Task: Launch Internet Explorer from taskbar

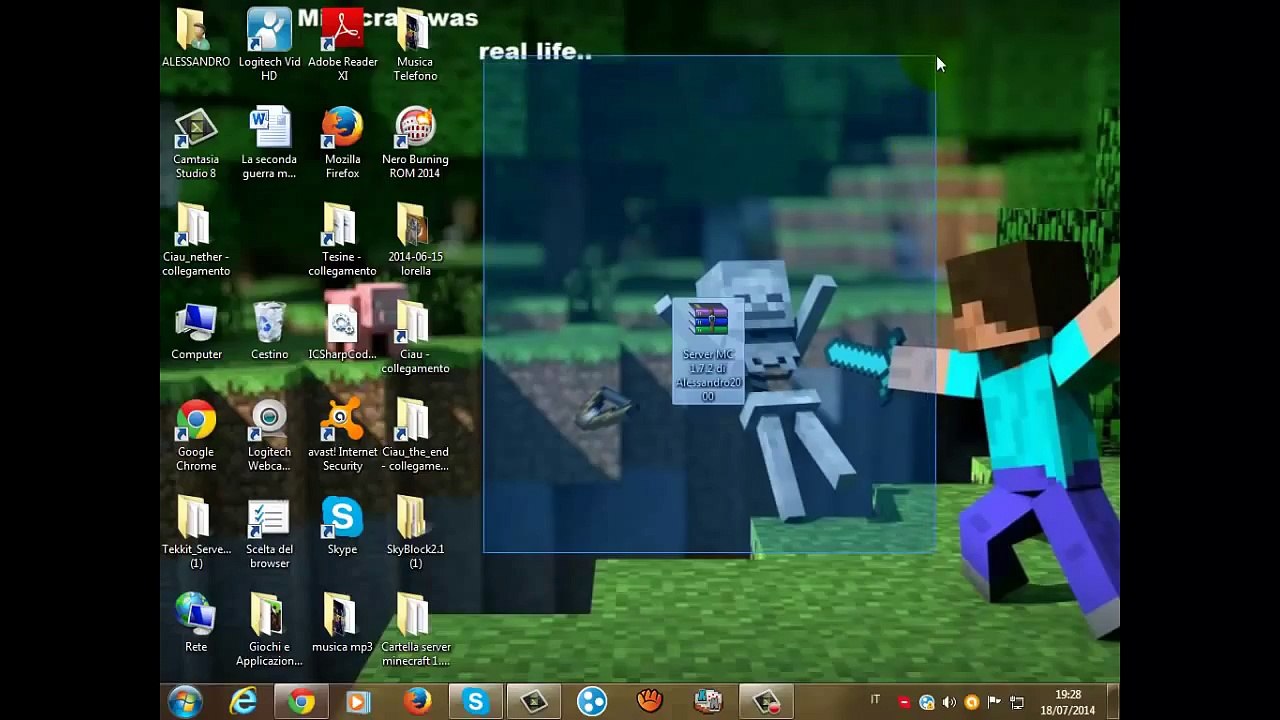Action: [243, 702]
